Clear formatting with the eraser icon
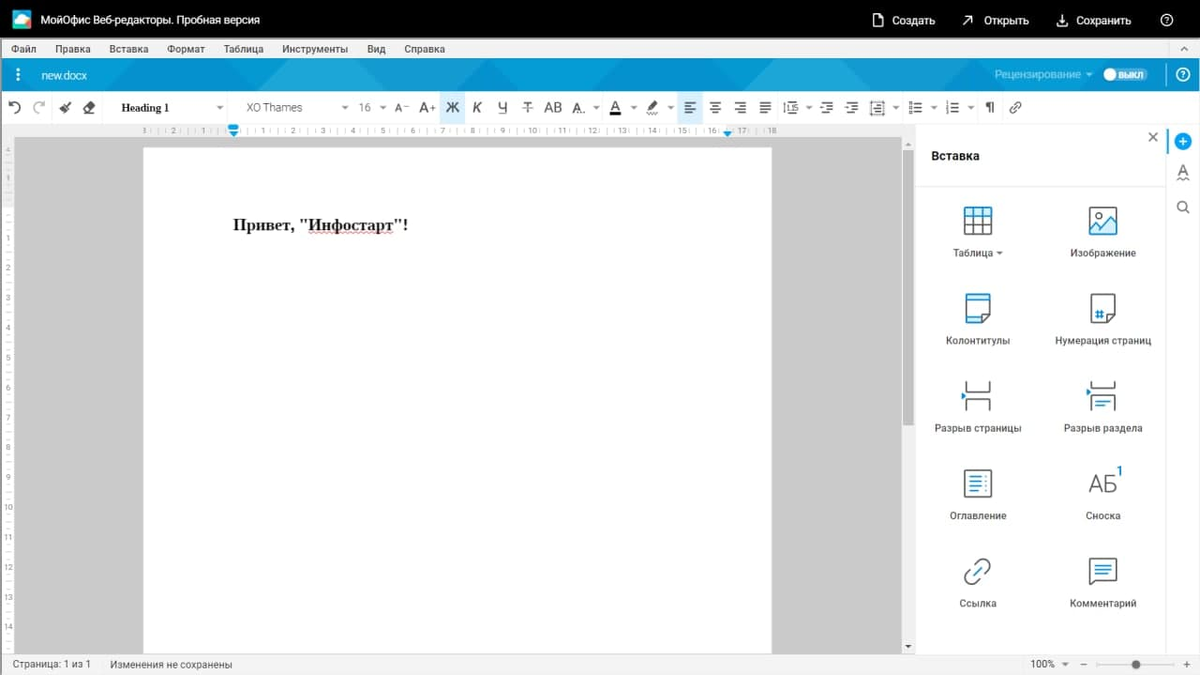This screenshot has height=675, width=1200. tap(89, 107)
